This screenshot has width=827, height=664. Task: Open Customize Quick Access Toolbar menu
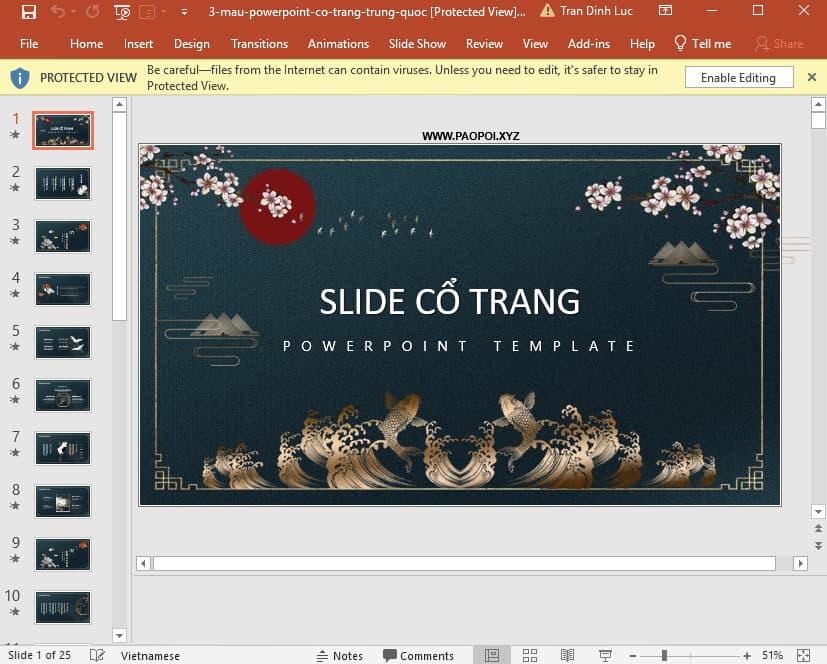click(183, 12)
